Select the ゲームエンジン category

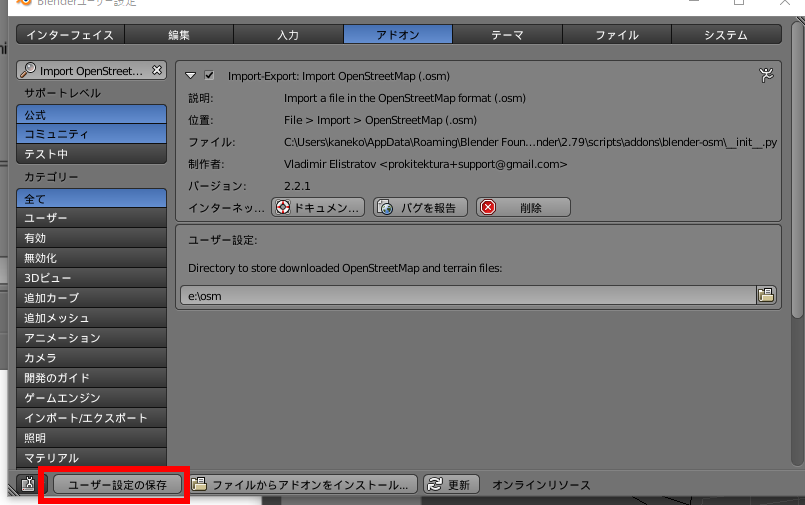tap(91, 398)
